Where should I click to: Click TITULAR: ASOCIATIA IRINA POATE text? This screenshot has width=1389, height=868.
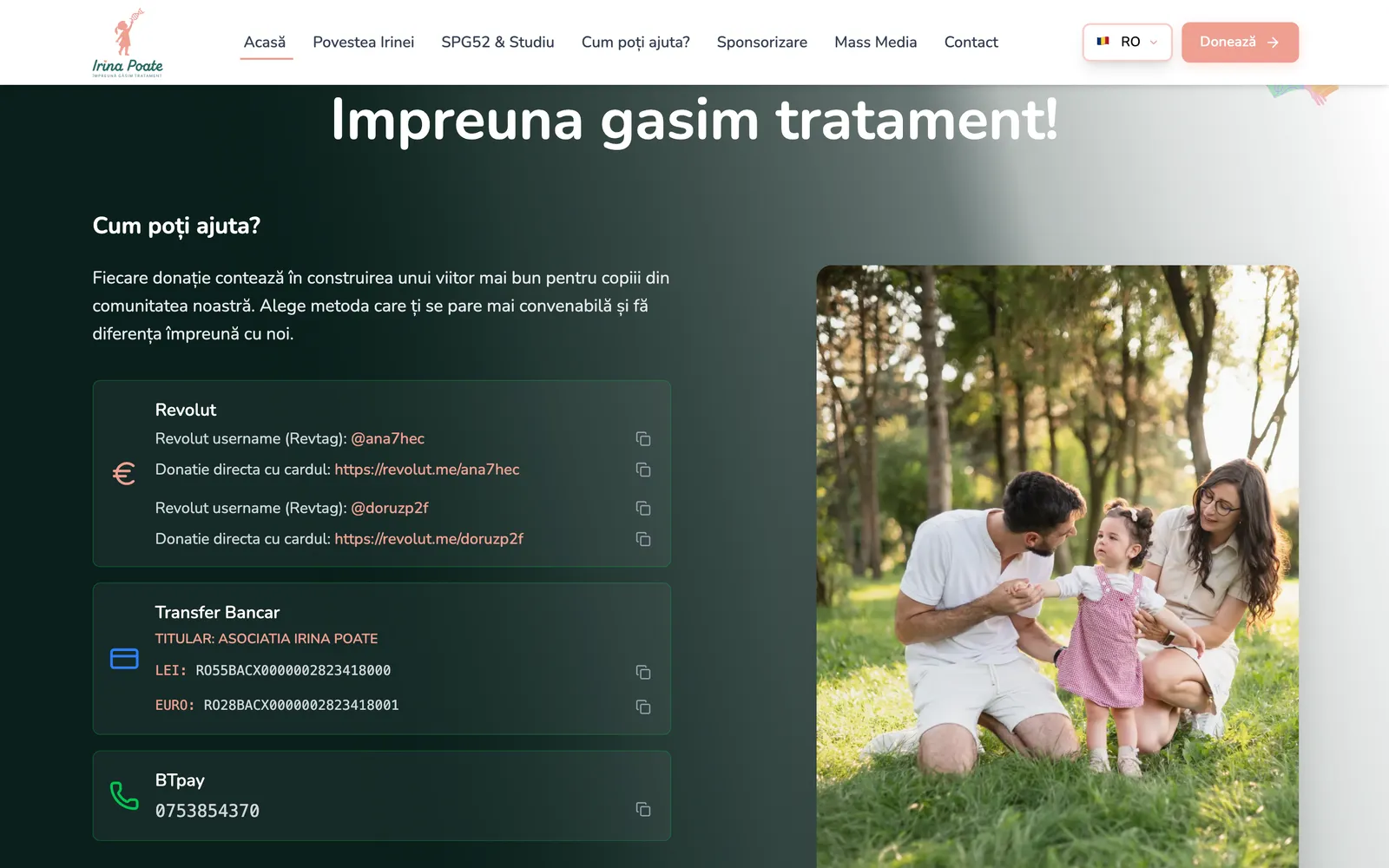click(267, 638)
